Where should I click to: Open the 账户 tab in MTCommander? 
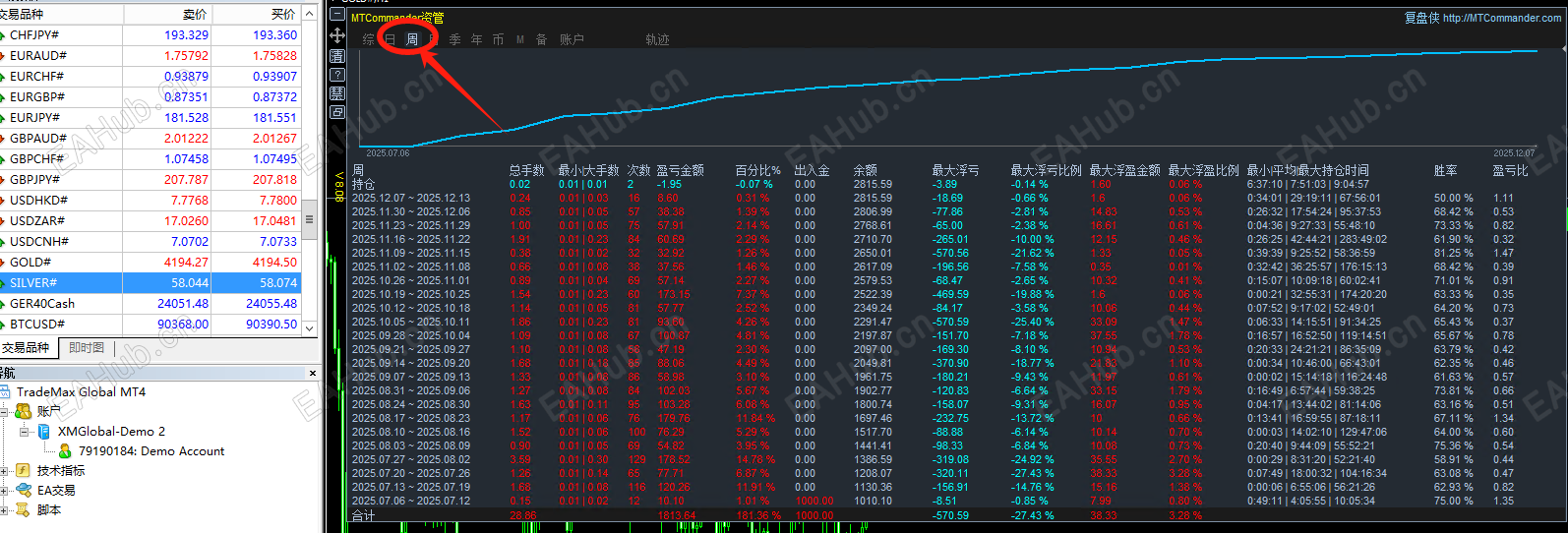(x=572, y=39)
